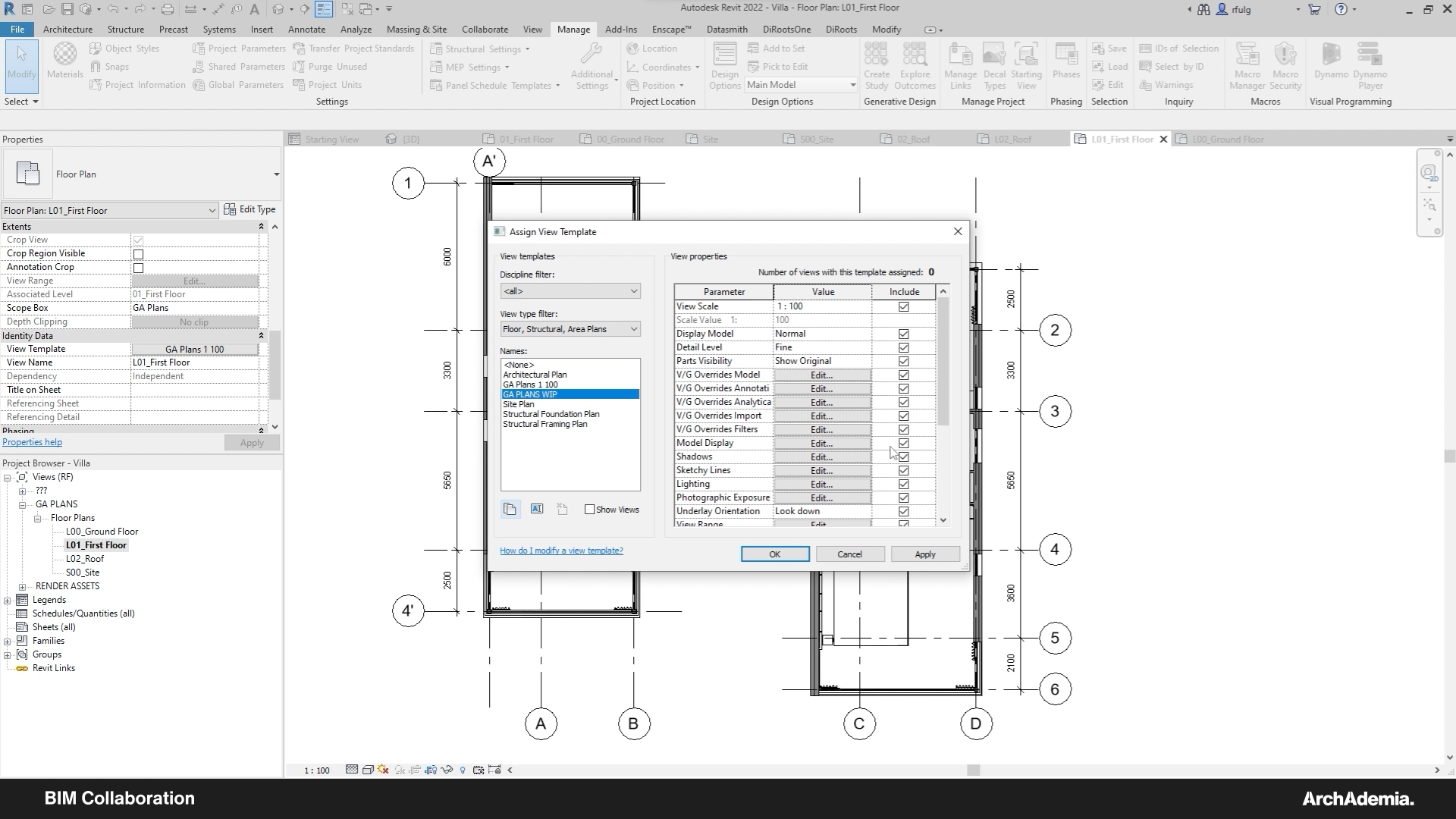Open the View type filter dropdown
Viewport: 1456px width, 819px height.
570,329
